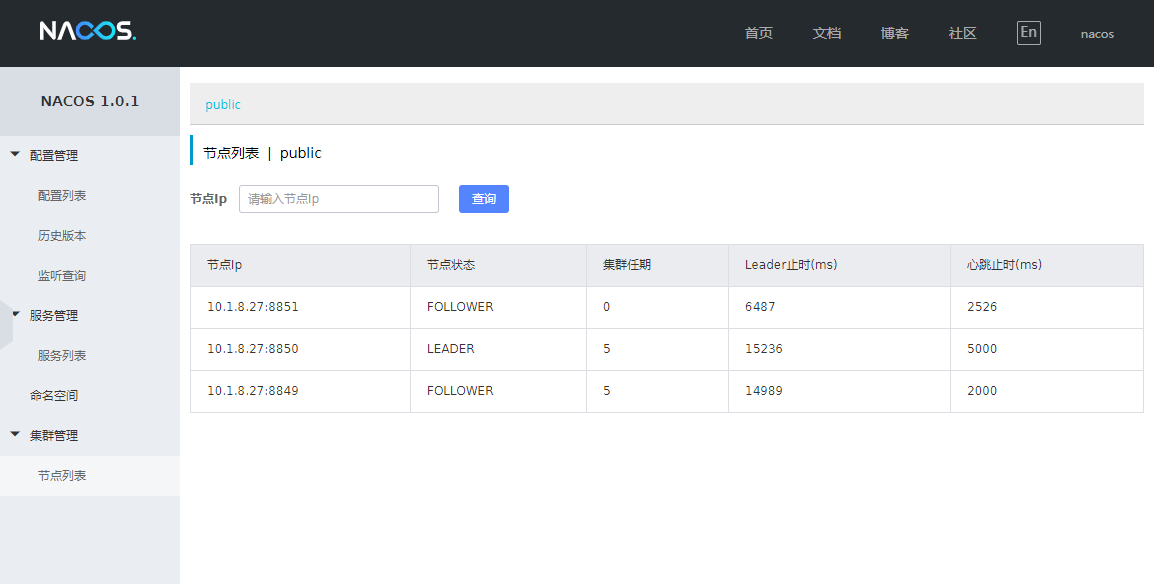The image size is (1154, 584).
Task: Select 节点列表 in the sidebar
Action: [62, 476]
